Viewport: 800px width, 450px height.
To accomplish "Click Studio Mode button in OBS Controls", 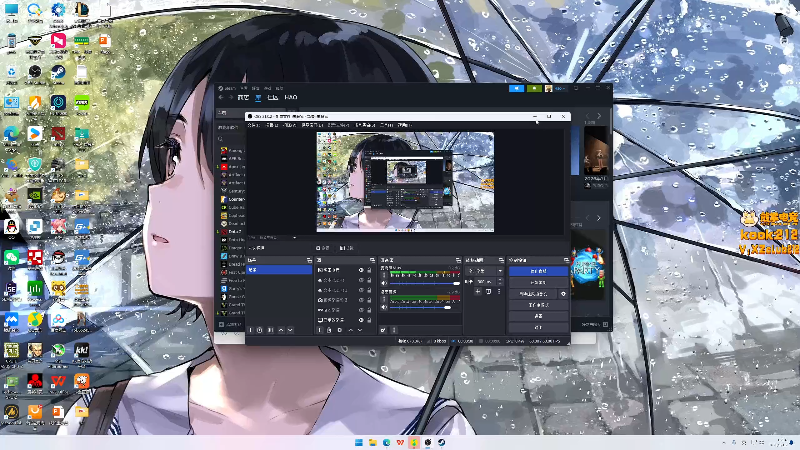I will (538, 305).
